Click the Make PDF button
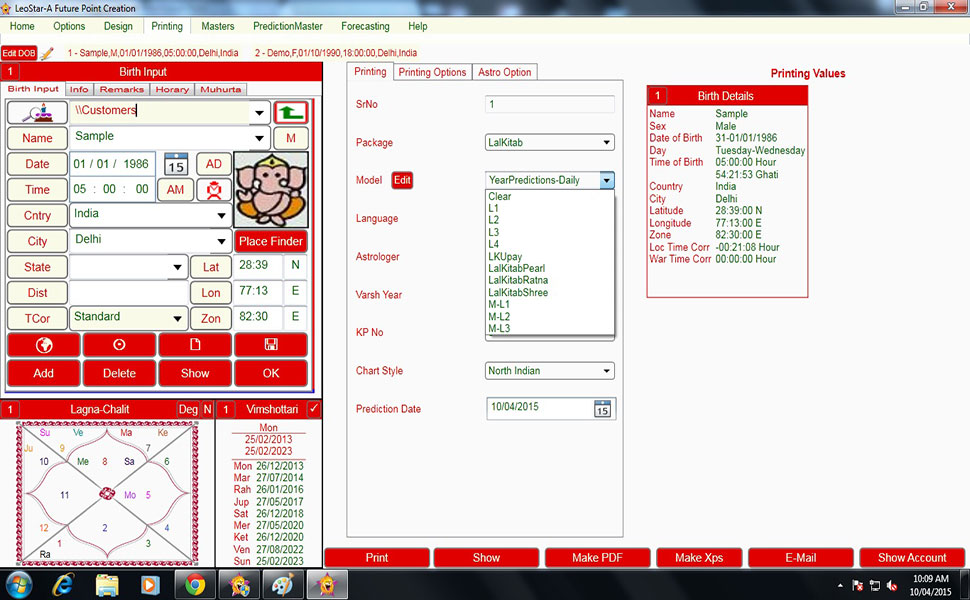Screen dimensions: 970x600 click(x=597, y=558)
